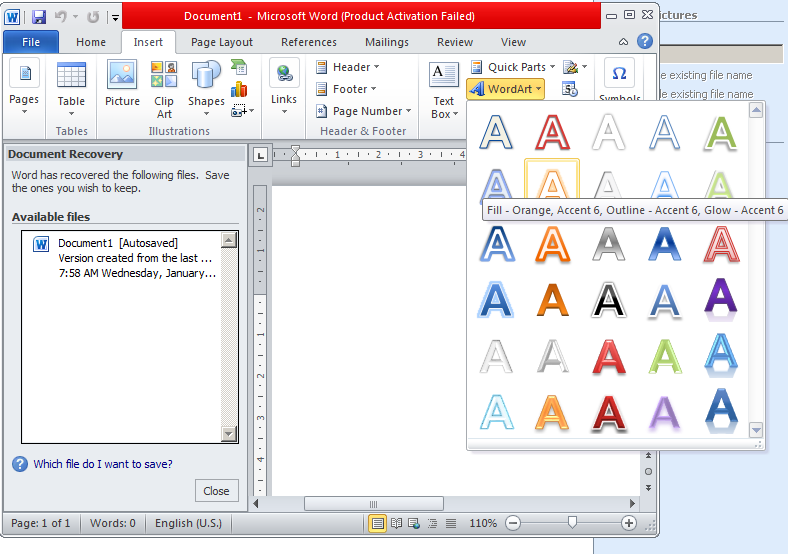The height and width of the screenshot is (554, 788).
Task: Insert a Picture from file
Action: pos(122,83)
